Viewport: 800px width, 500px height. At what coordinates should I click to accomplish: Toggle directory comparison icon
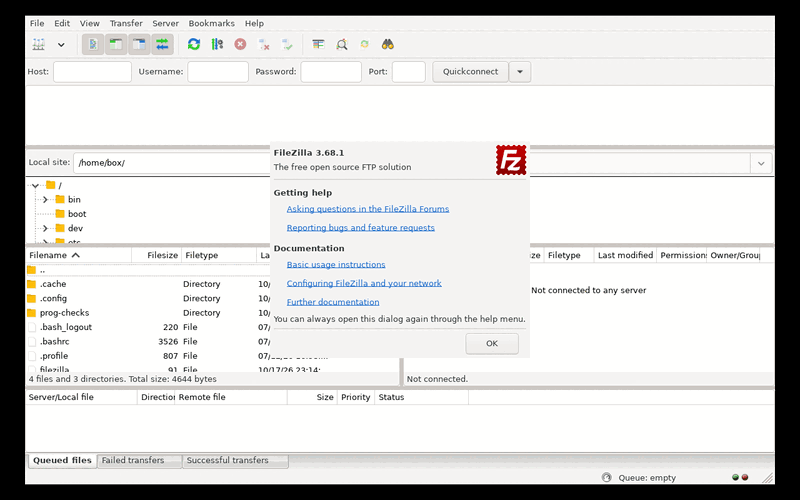pos(342,44)
